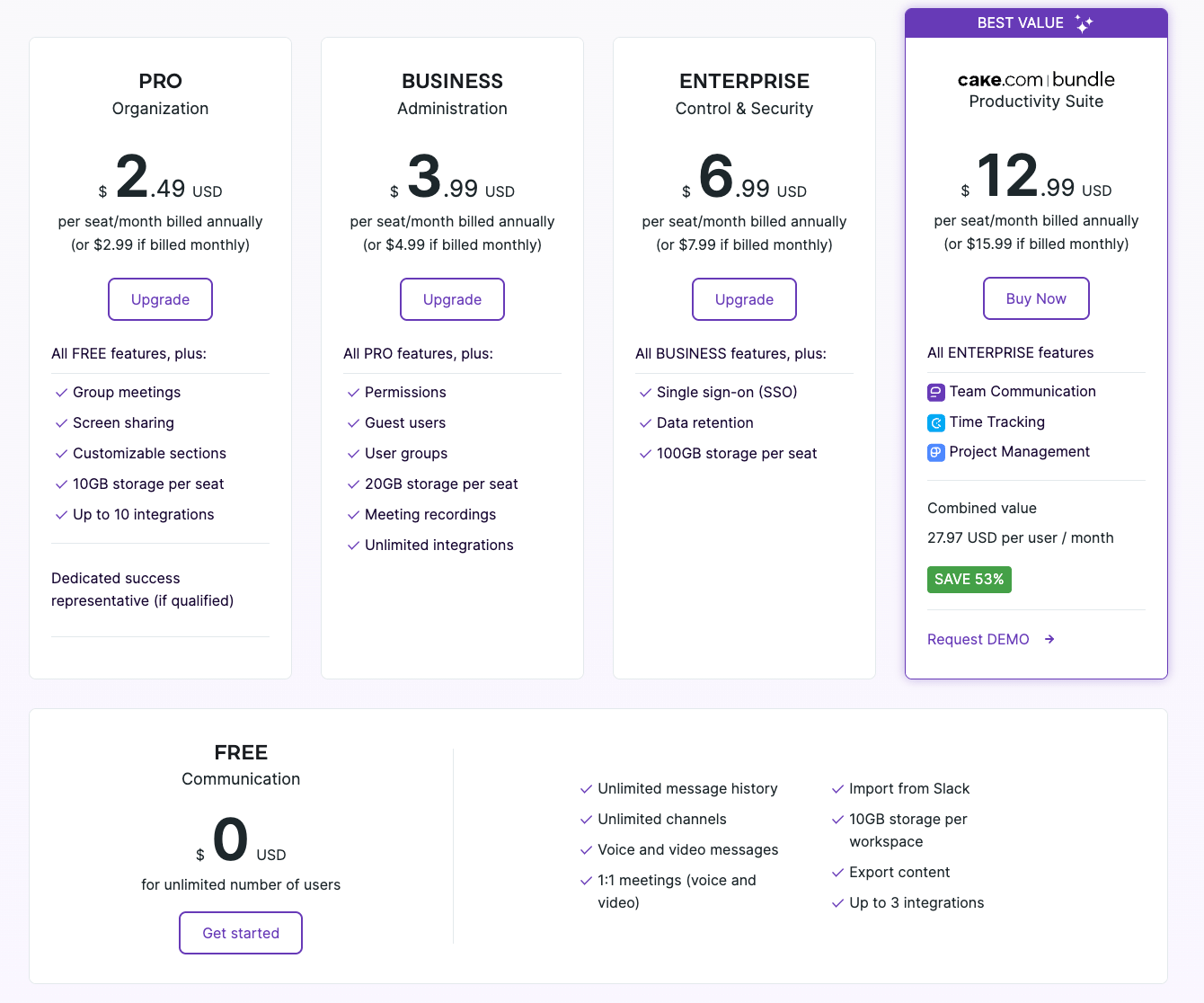
Task: Click 'Combined value' label
Action: coord(982,509)
